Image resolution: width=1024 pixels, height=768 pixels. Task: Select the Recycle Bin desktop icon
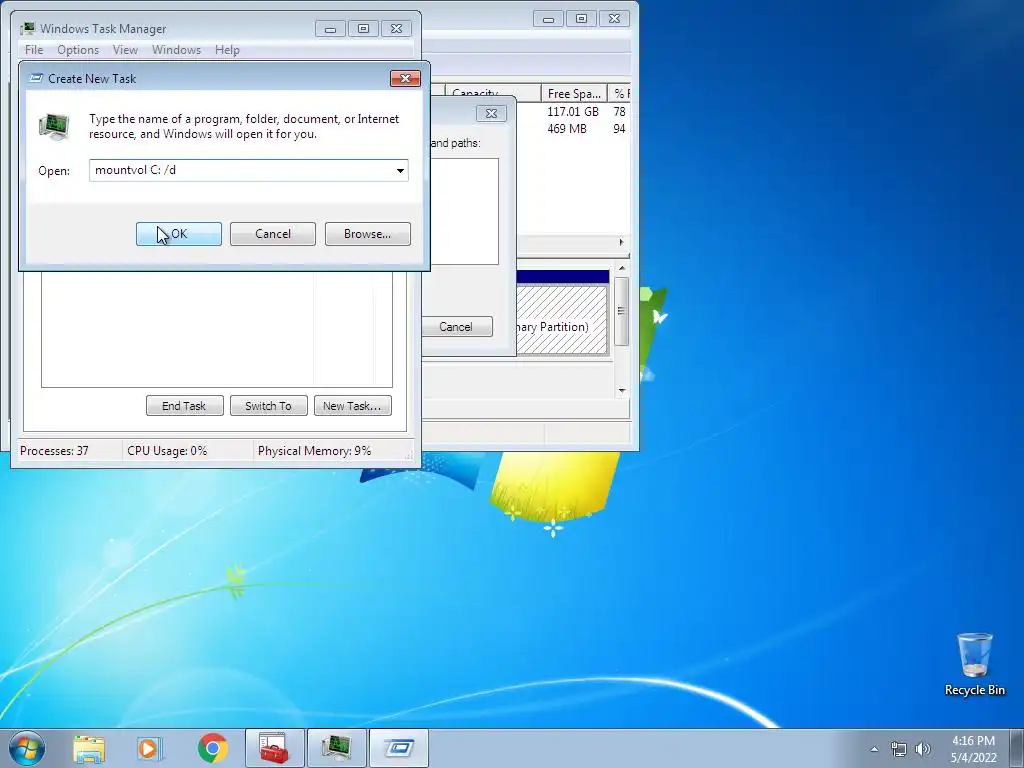pos(975,664)
